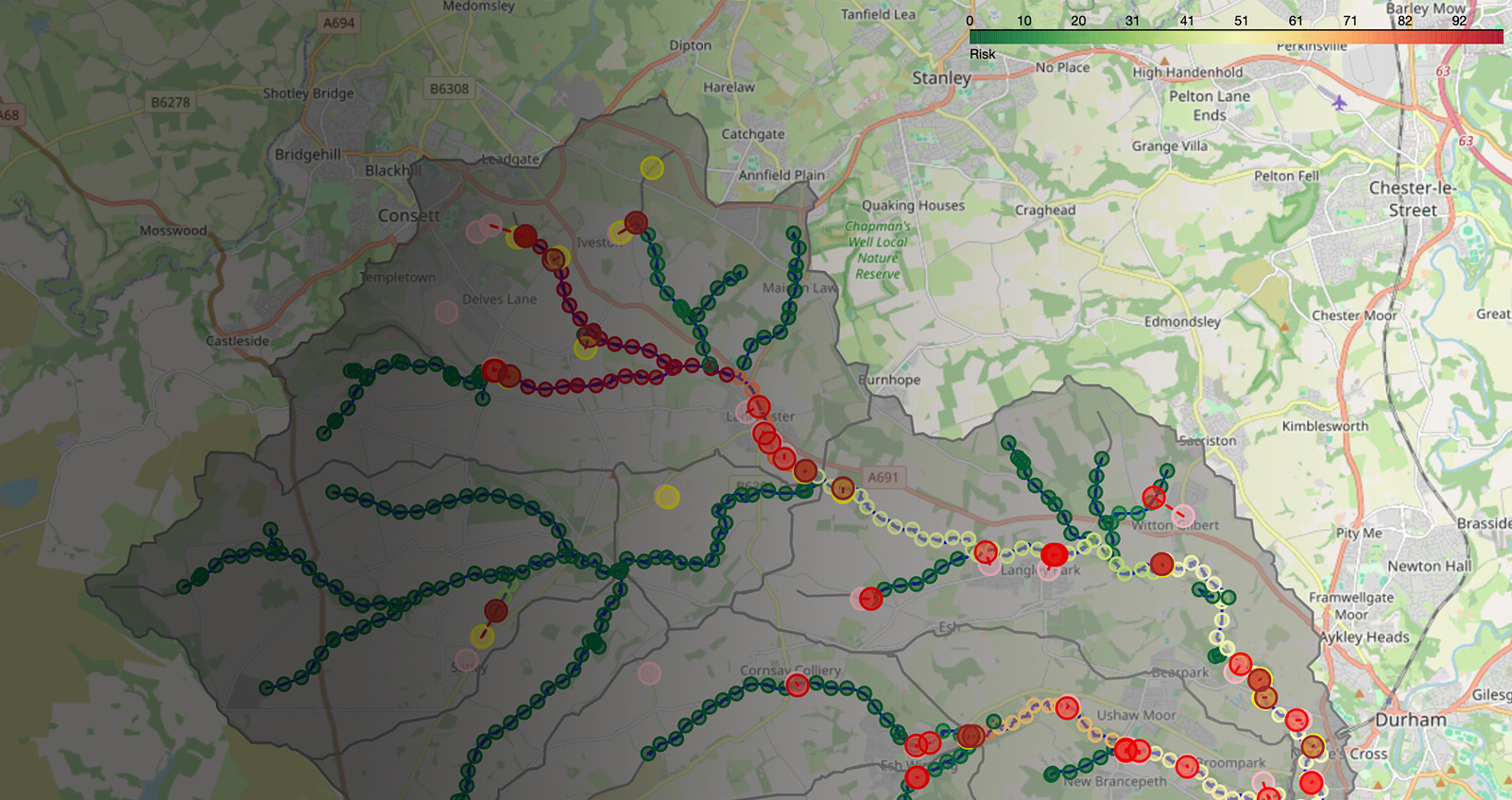Screen dimensions: 1512x800
Task: Select the Consett town label
Action: tap(408, 215)
